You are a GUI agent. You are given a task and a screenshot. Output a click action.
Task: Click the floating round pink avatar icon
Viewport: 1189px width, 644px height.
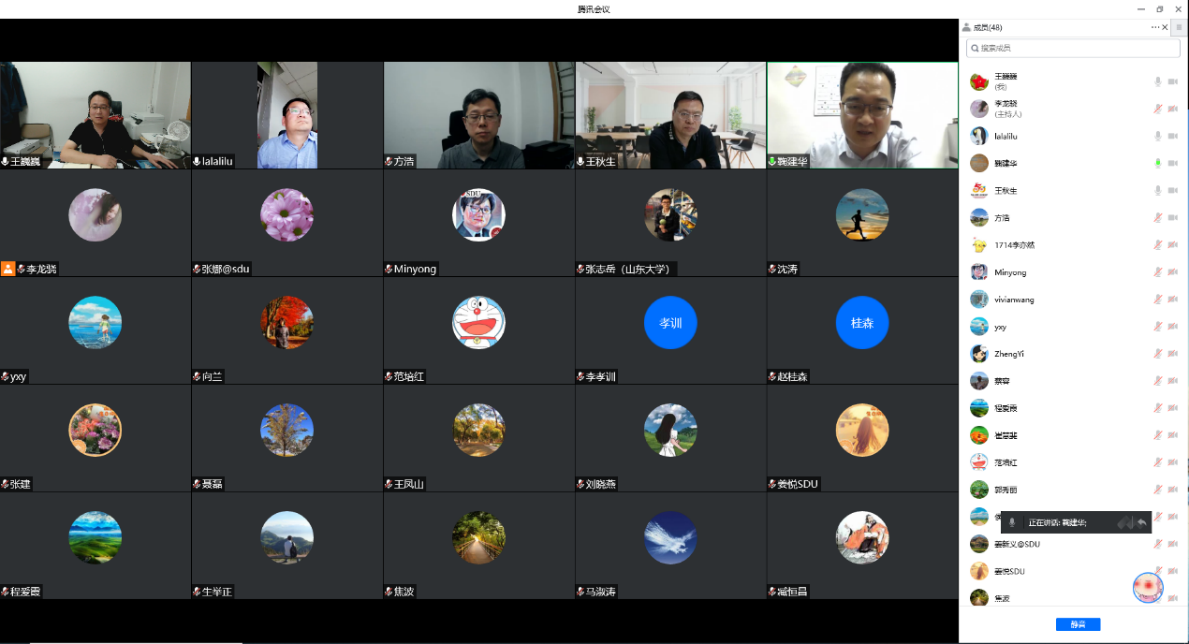tap(1148, 588)
